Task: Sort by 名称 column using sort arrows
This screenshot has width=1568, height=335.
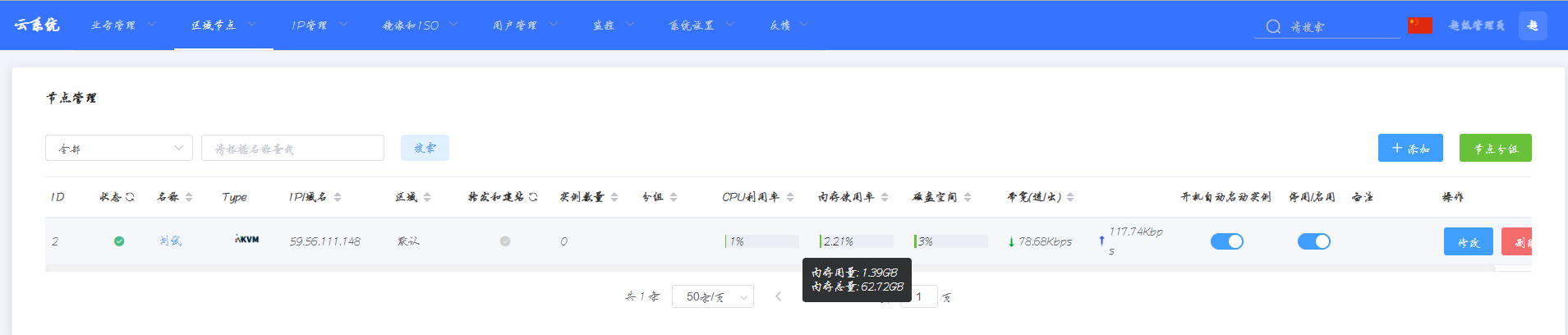Action: (189, 197)
